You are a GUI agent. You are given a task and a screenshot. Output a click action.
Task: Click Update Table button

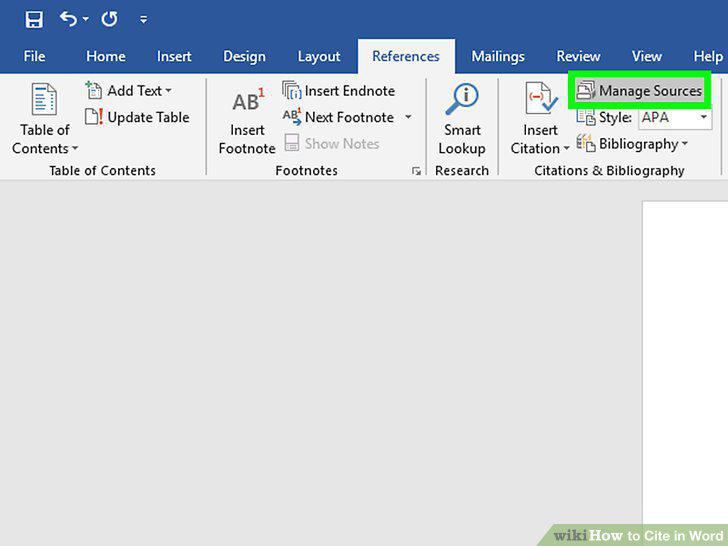click(137, 117)
